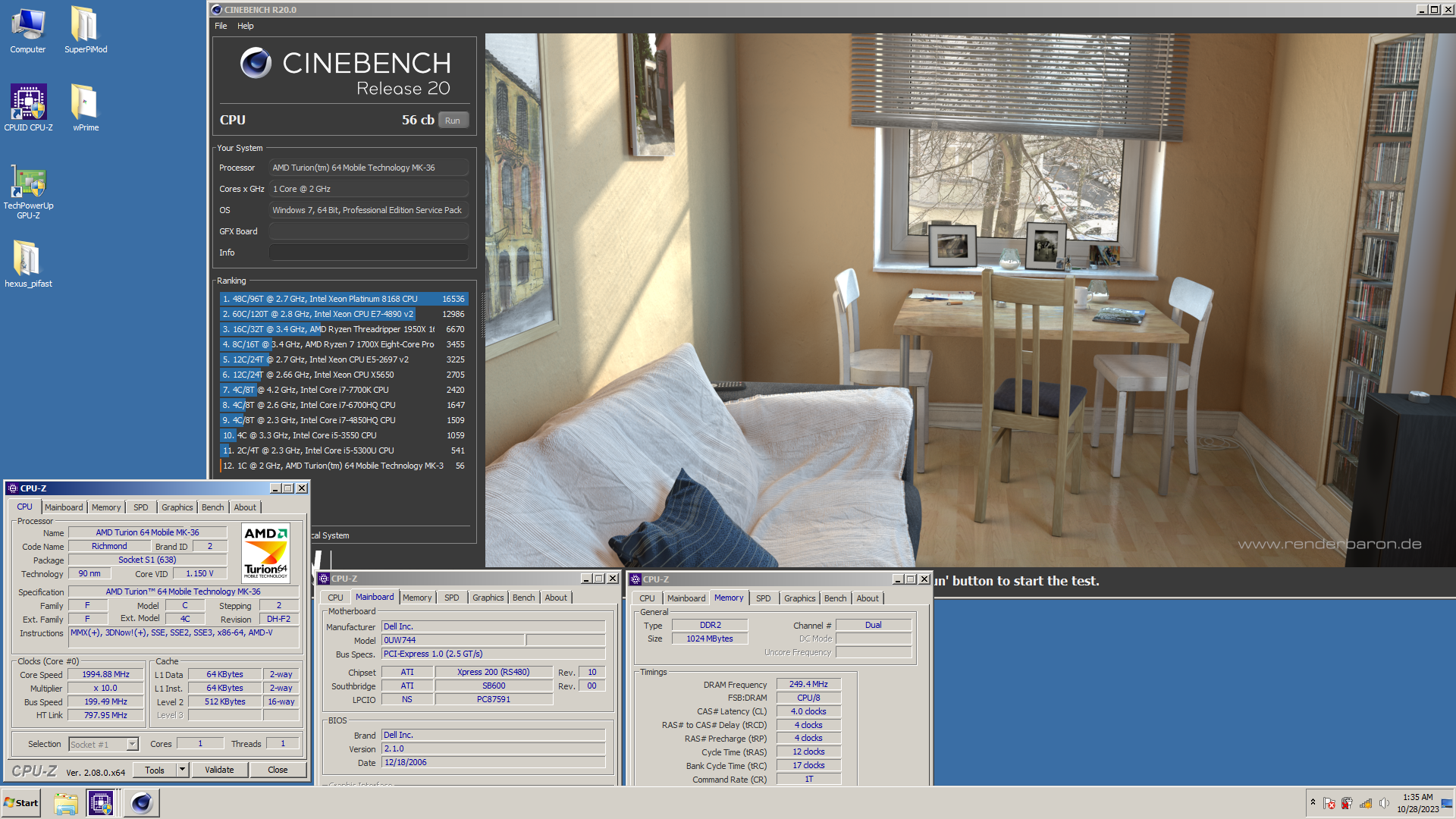Open the SPD tab in the middle CPU-Z window
Viewport: 1456px width, 819px height.
coord(452,598)
